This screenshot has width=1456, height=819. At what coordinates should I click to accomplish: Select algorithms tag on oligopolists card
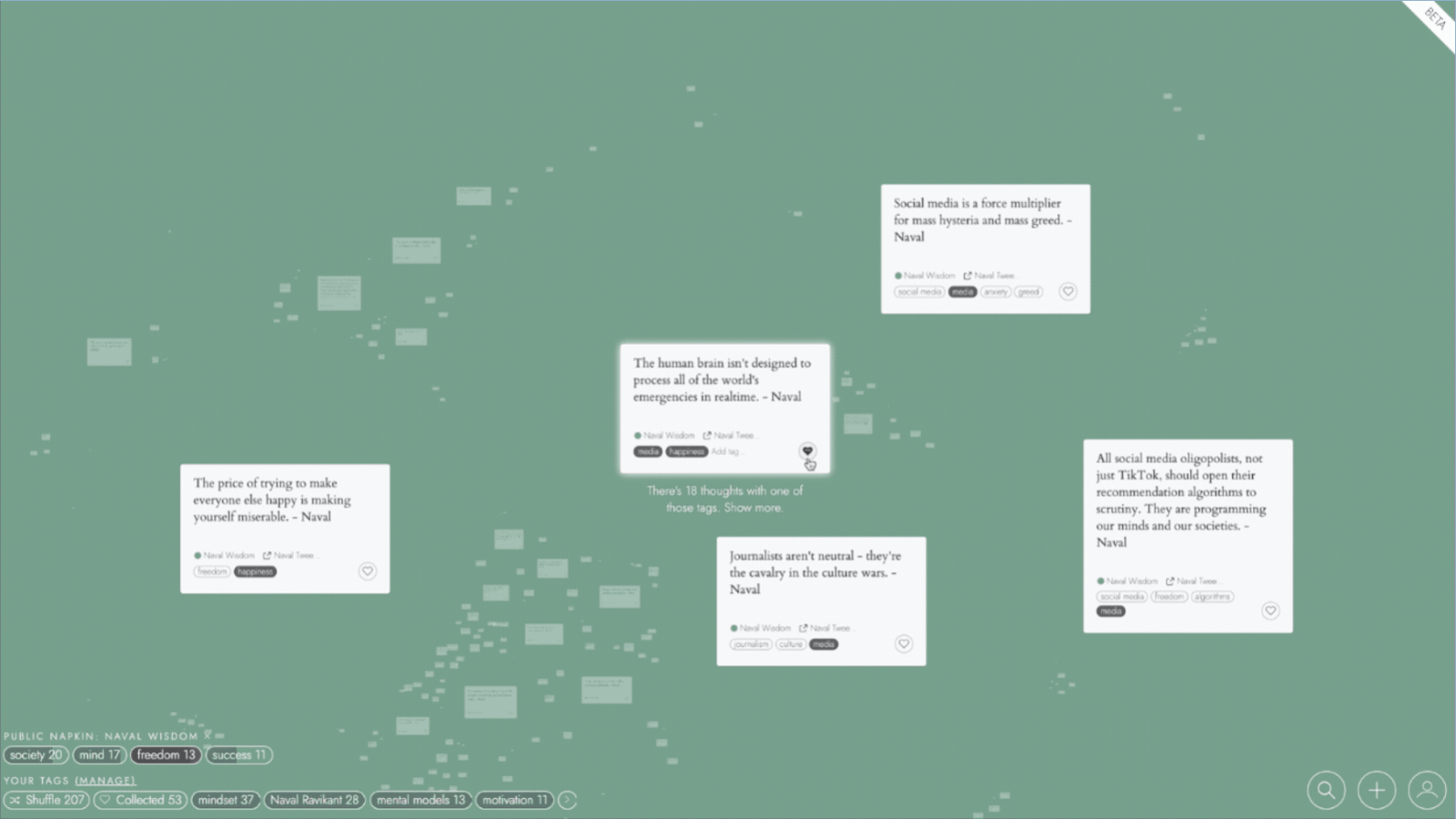(x=1212, y=597)
